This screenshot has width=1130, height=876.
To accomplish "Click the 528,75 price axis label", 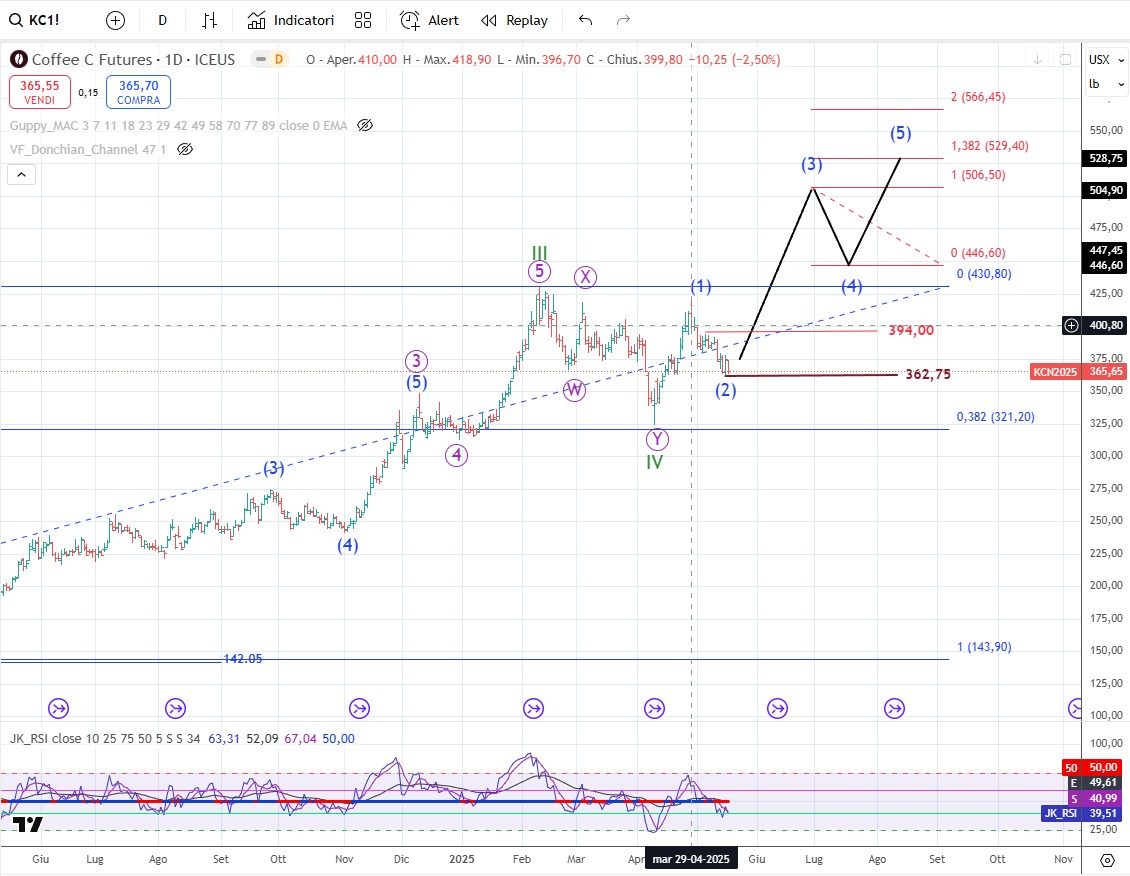I will pos(1105,158).
